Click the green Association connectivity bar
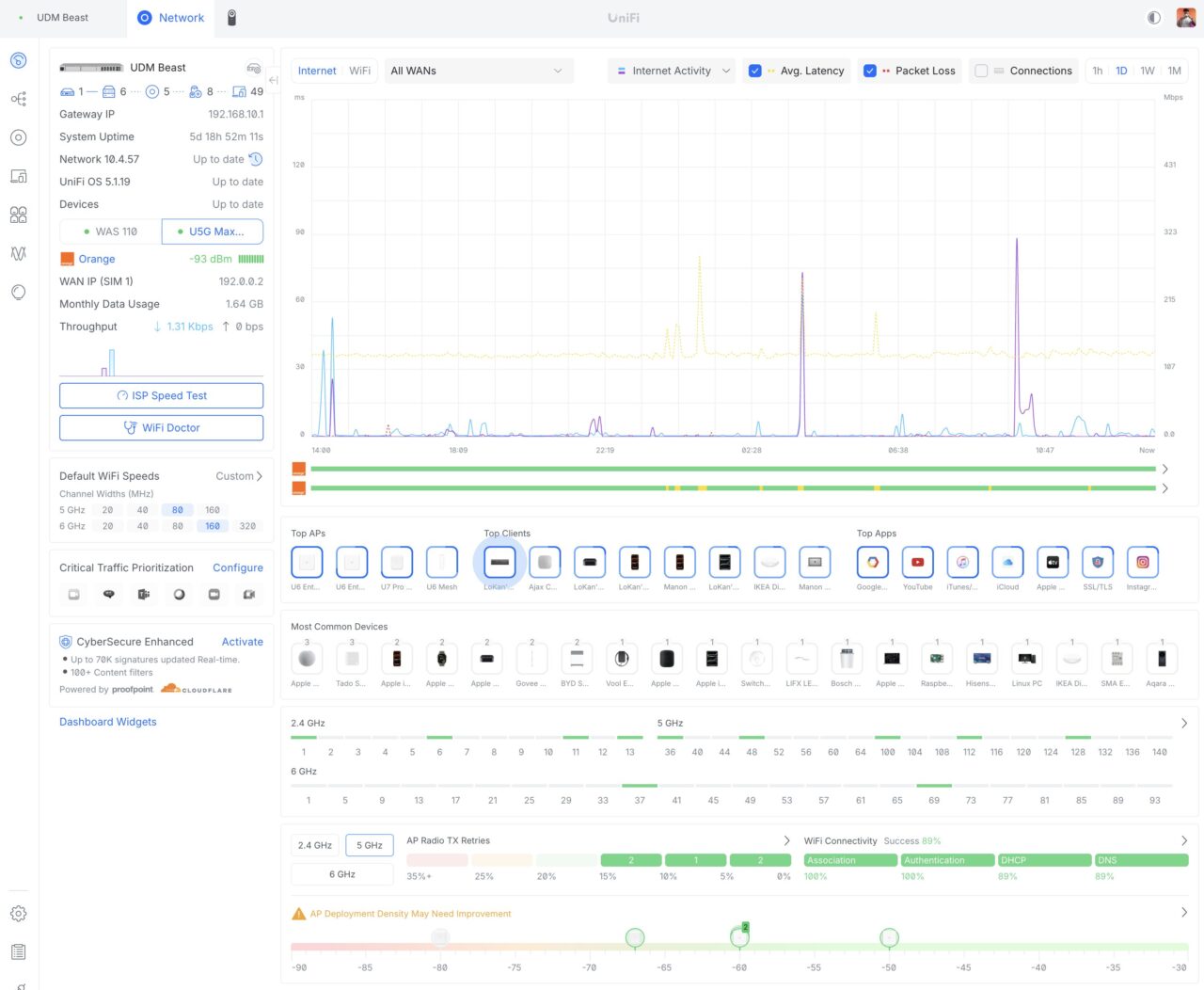Screen dimensions: 1204x990 850,860
